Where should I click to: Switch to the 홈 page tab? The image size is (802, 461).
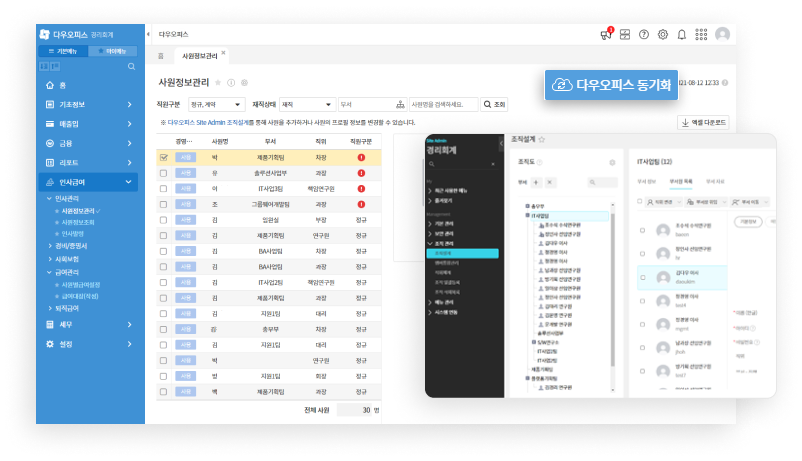click(x=161, y=56)
